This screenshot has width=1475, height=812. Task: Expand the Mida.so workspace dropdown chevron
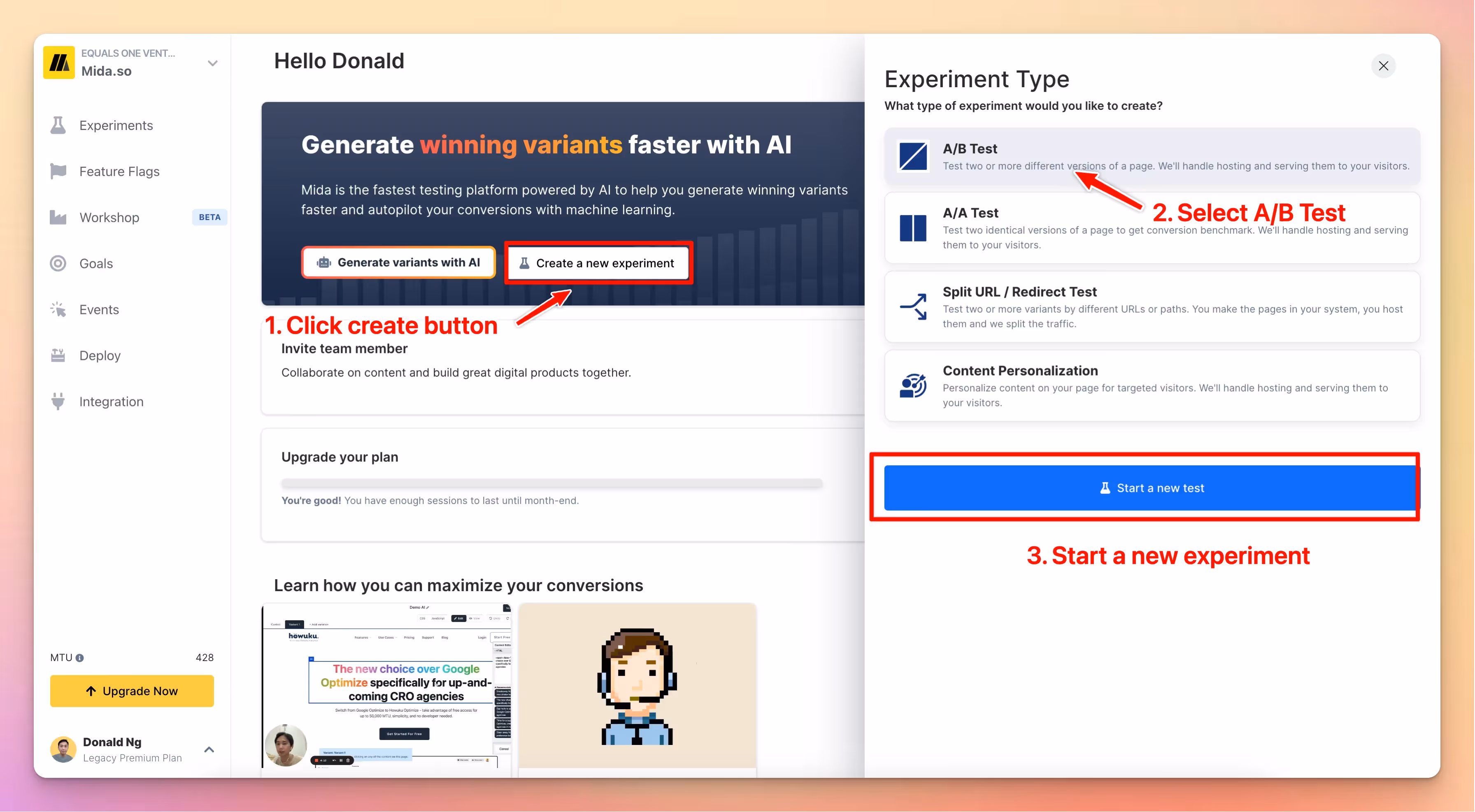[x=212, y=63]
